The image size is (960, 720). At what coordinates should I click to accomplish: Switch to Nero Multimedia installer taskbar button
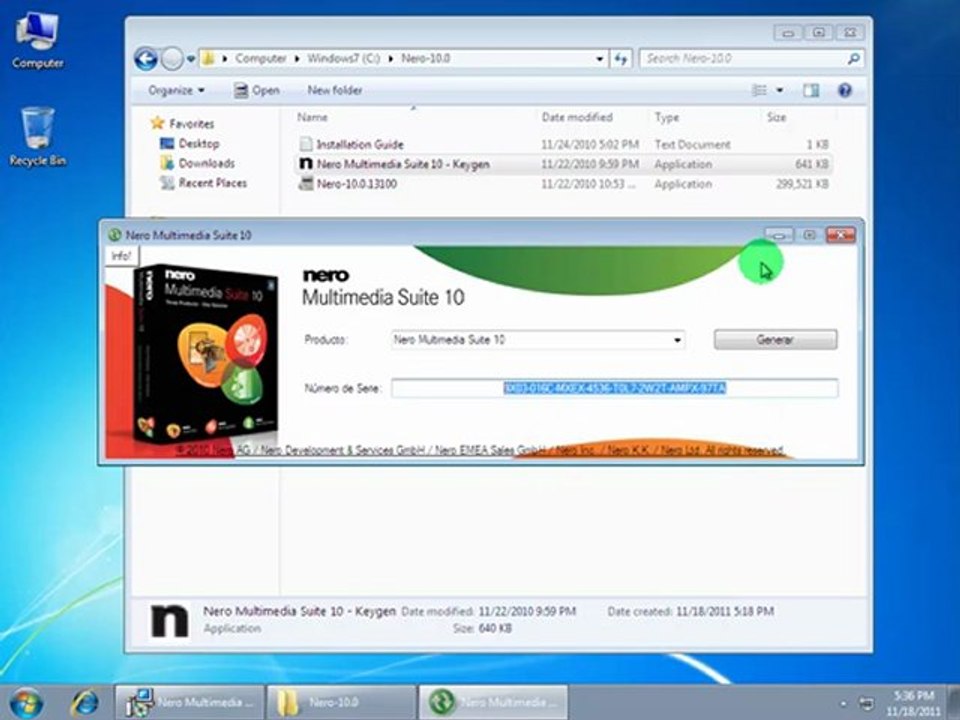(x=190, y=702)
